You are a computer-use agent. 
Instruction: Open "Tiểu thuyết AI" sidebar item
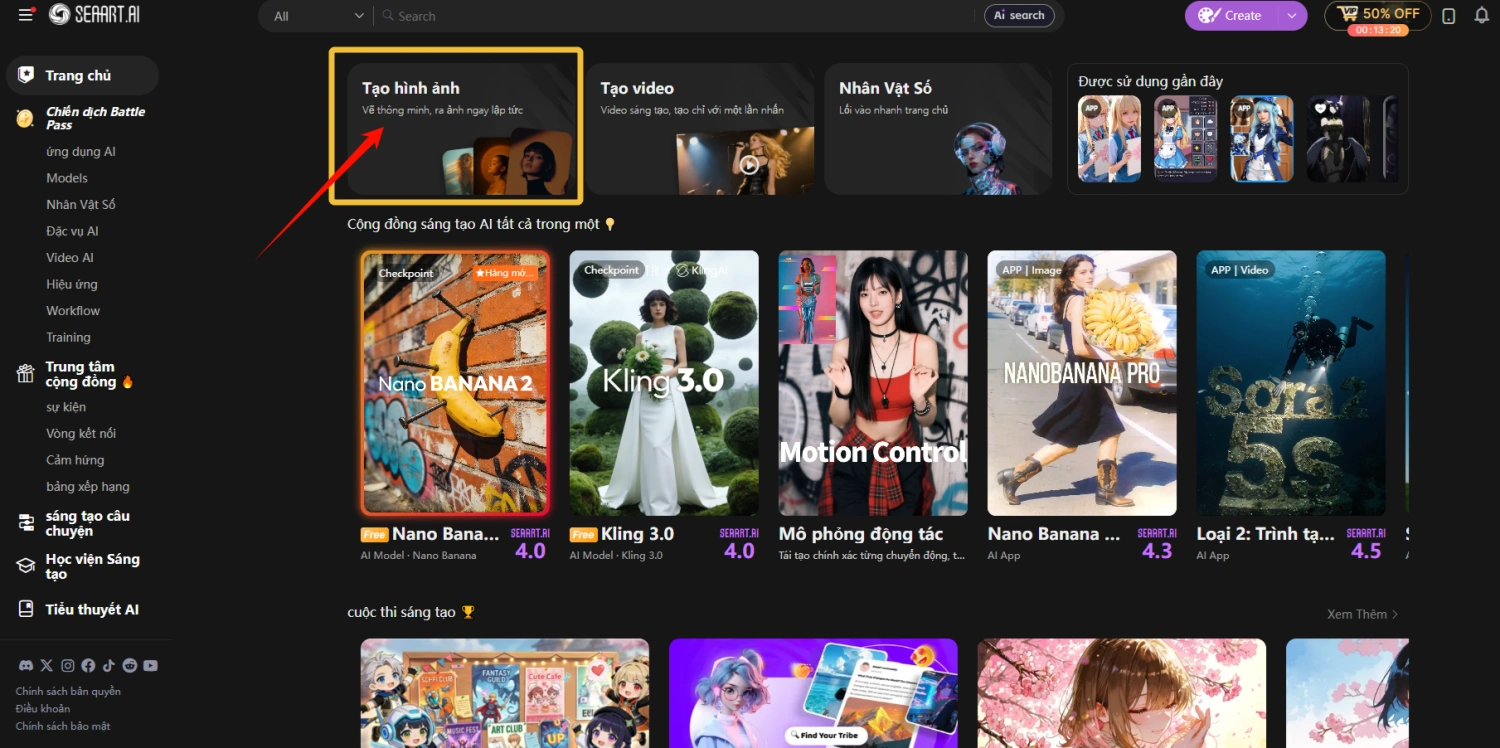(91, 610)
